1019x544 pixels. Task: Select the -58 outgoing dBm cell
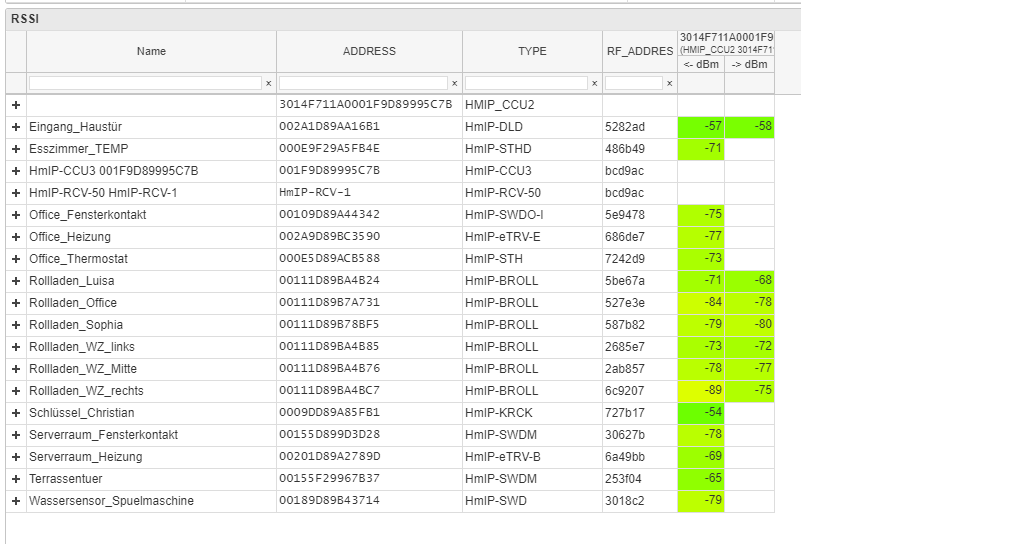tap(749, 127)
